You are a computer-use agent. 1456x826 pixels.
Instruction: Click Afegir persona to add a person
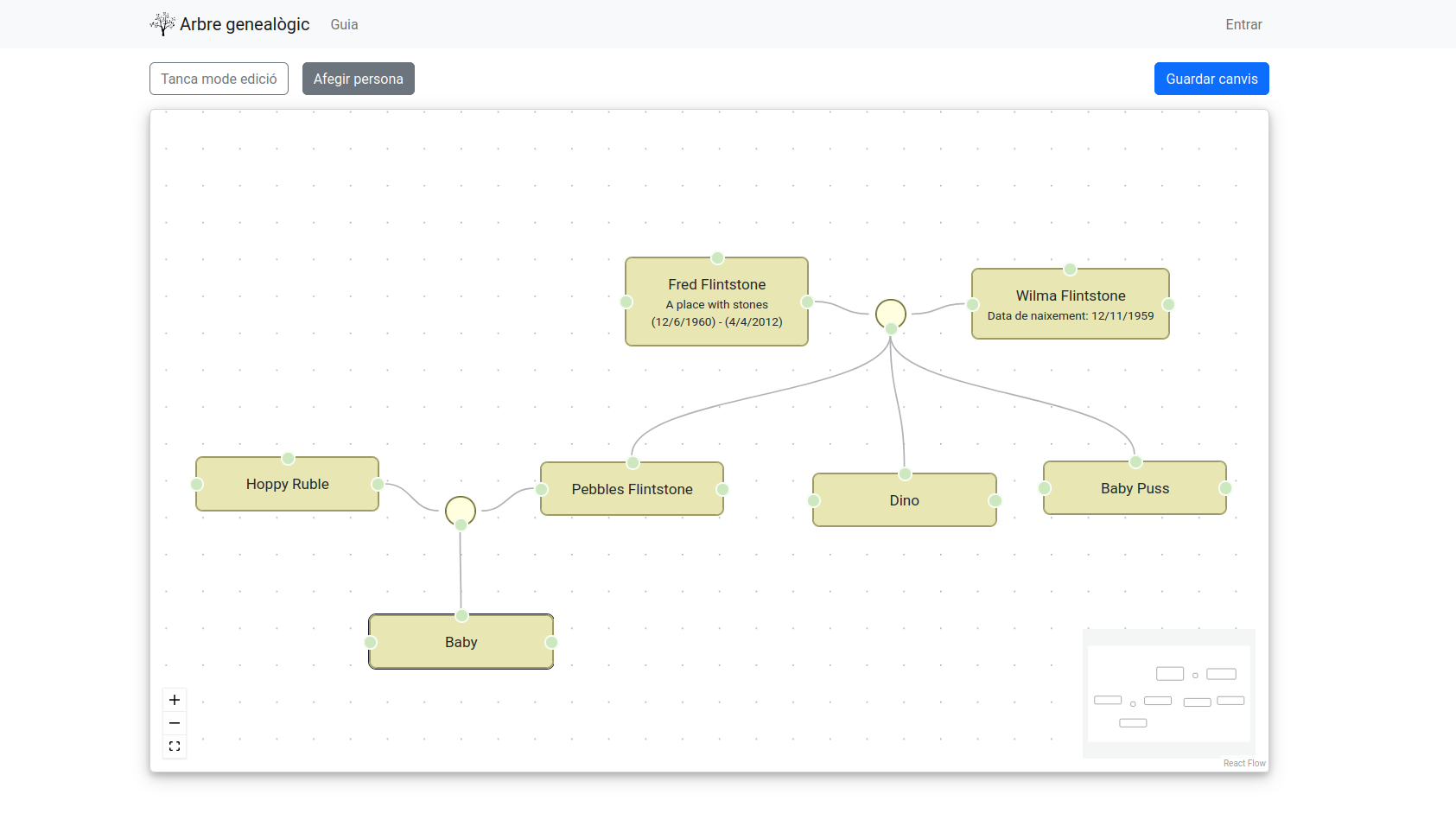358,79
